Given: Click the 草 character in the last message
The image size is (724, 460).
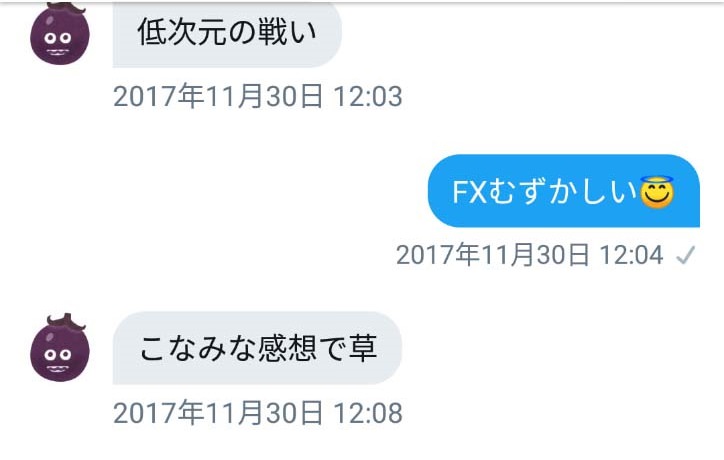Looking at the screenshot, I should point(363,348).
